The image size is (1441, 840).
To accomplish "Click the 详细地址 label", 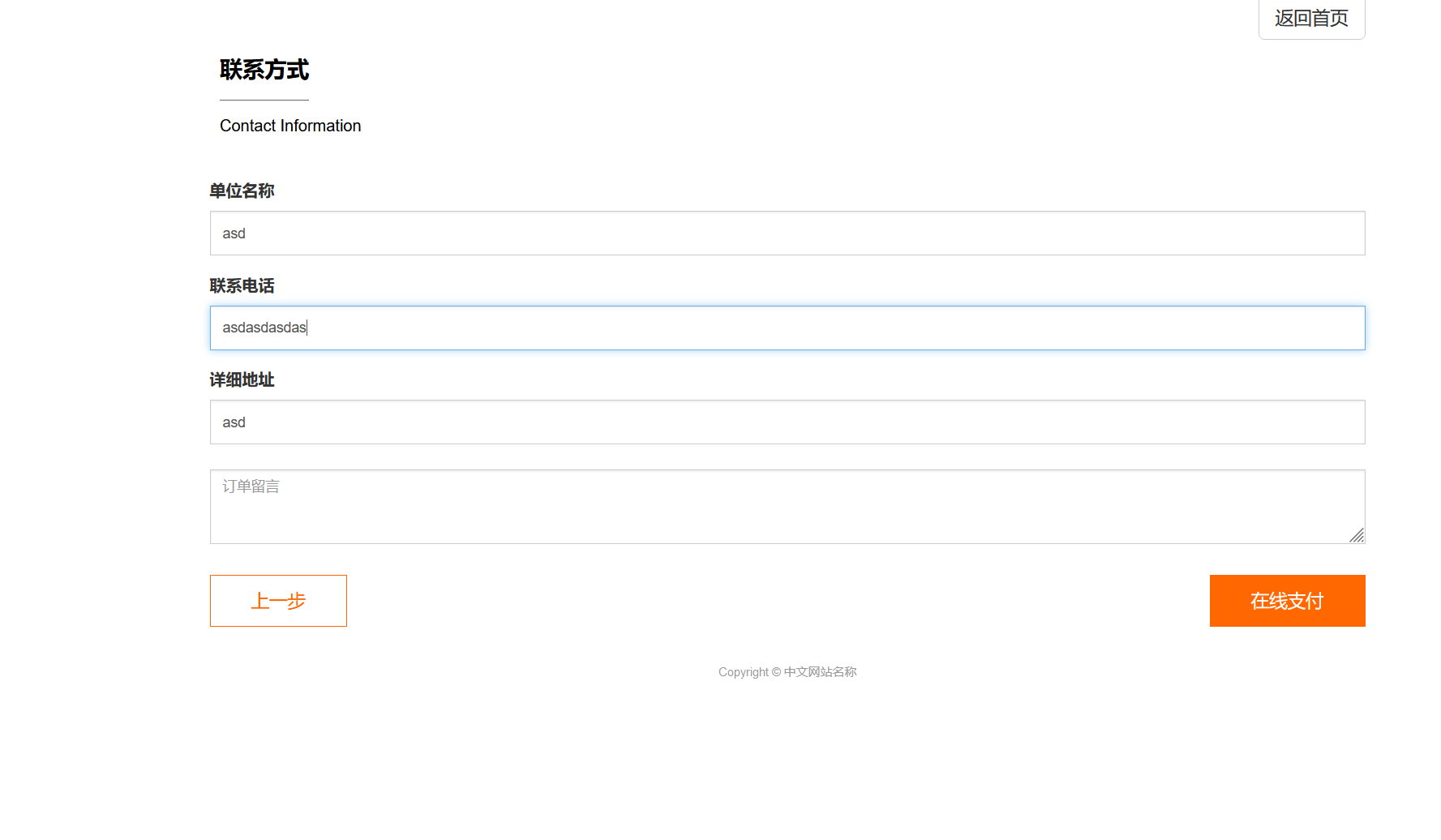I will pos(242,379).
